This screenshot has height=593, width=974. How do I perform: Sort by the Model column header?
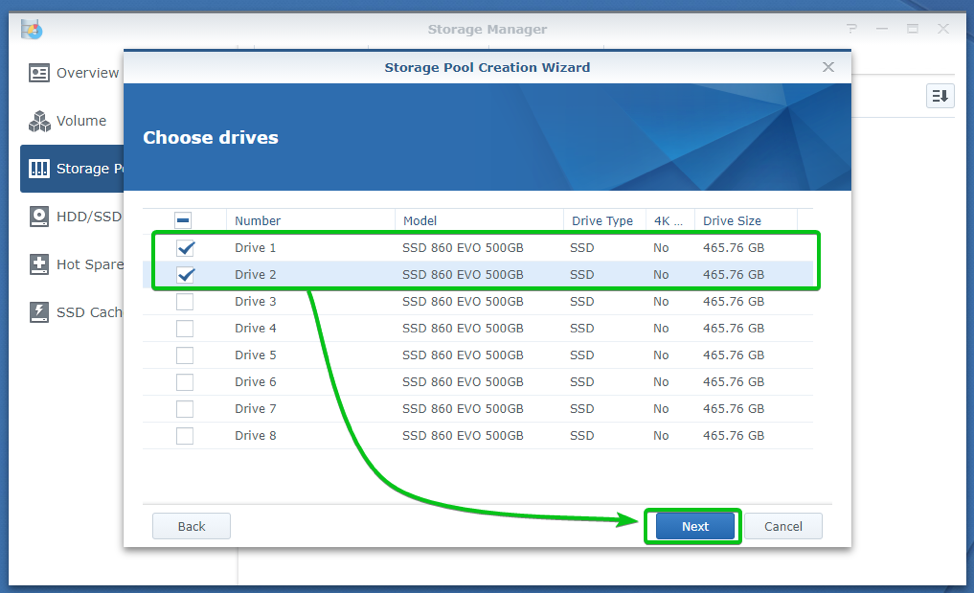click(x=420, y=221)
